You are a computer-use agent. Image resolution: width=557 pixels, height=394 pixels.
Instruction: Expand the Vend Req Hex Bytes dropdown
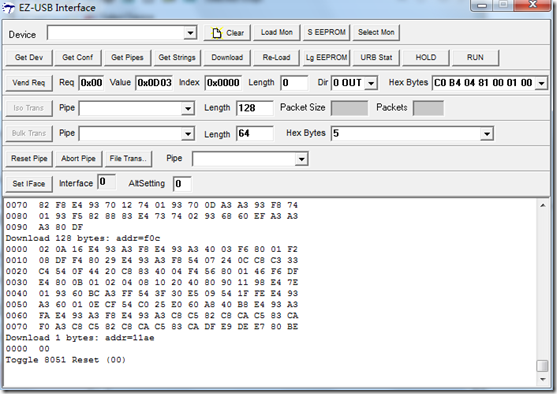(x=541, y=83)
